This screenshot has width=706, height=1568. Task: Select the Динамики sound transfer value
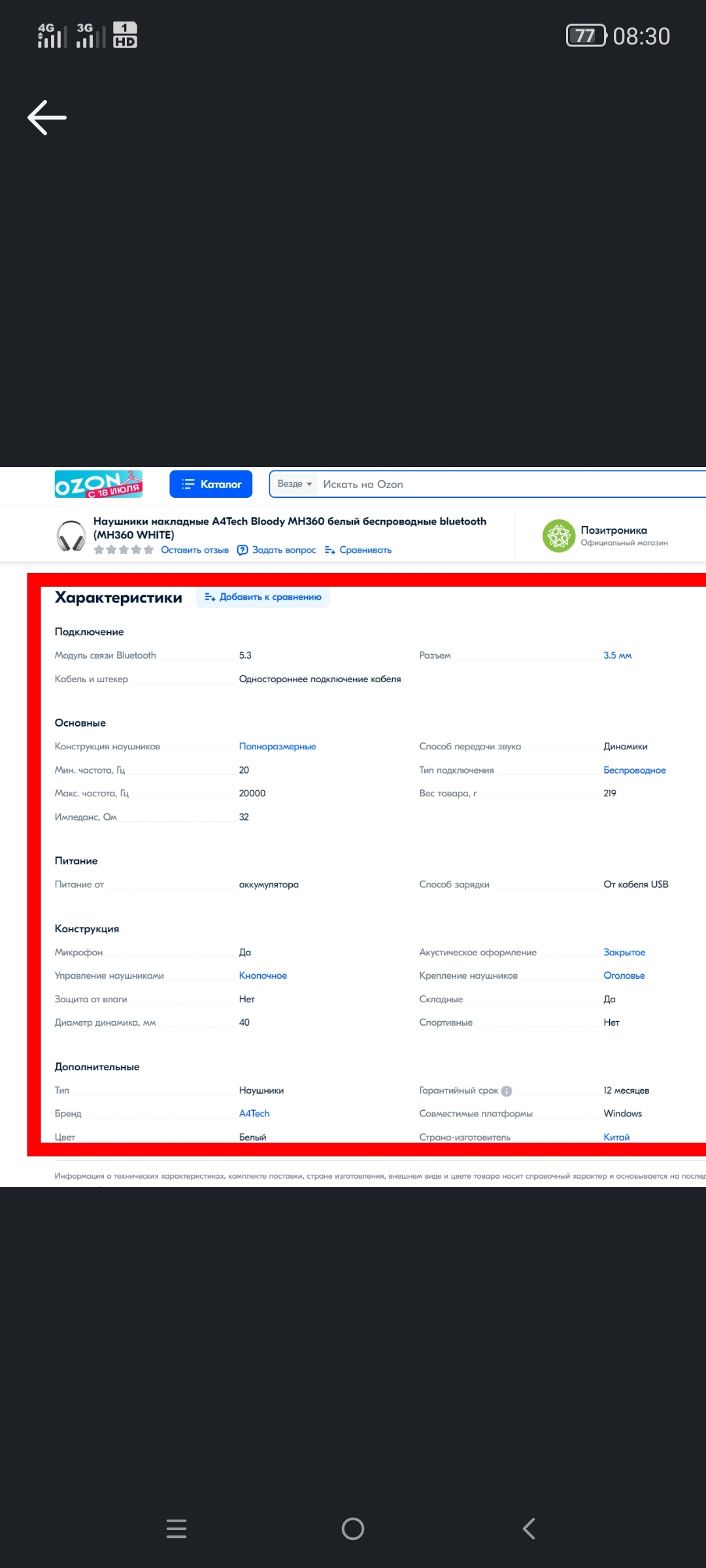click(626, 746)
